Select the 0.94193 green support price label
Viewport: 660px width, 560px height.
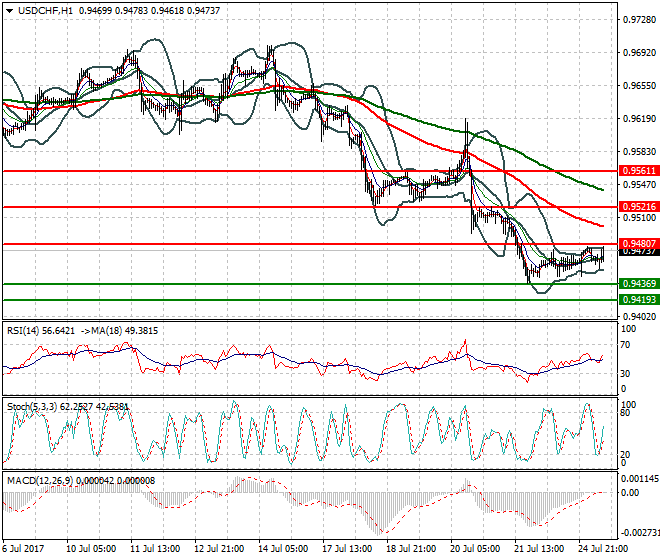point(639,300)
